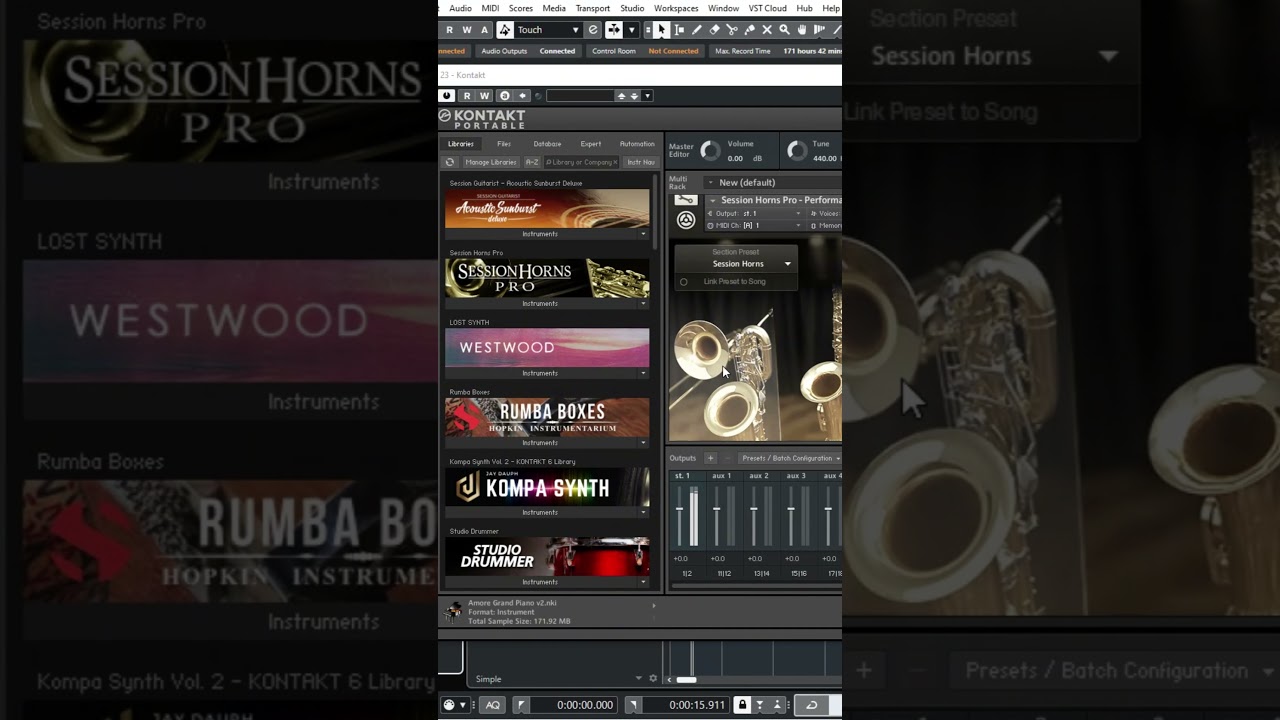Expand Acoustic Sunburst Instruments dropdown arrow
This screenshot has width=1280, height=720.
pos(644,234)
